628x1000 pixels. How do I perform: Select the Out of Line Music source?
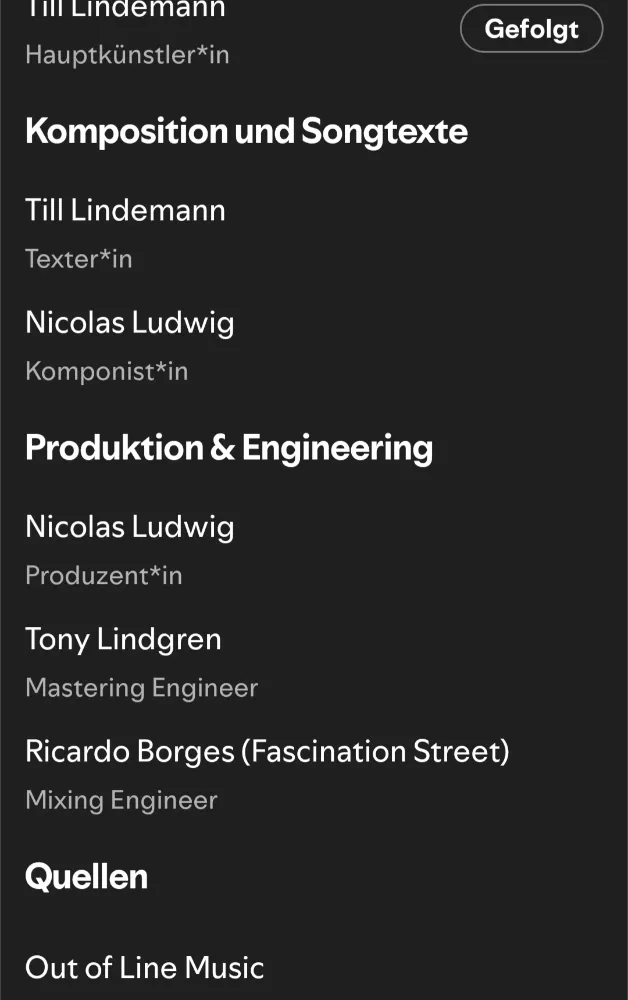click(x=144, y=967)
